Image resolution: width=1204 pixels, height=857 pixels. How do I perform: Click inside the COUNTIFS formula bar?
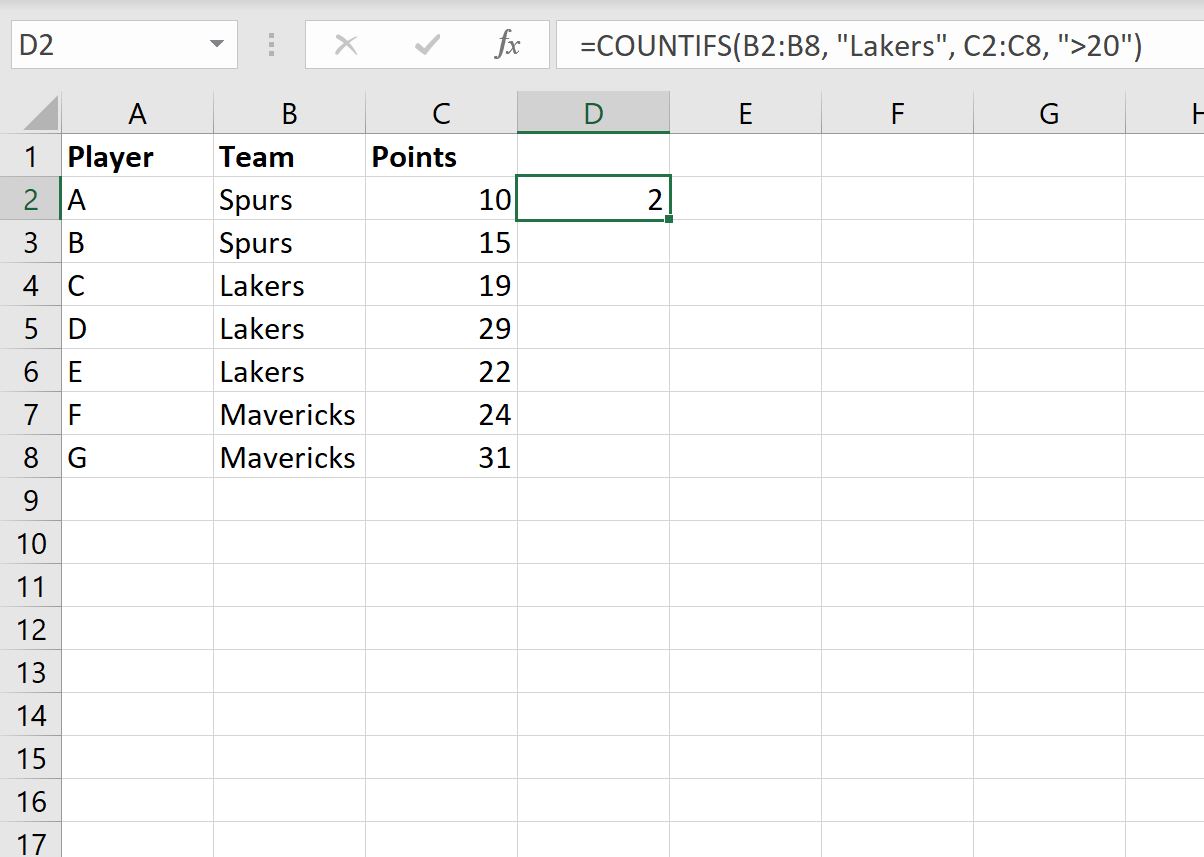880,45
